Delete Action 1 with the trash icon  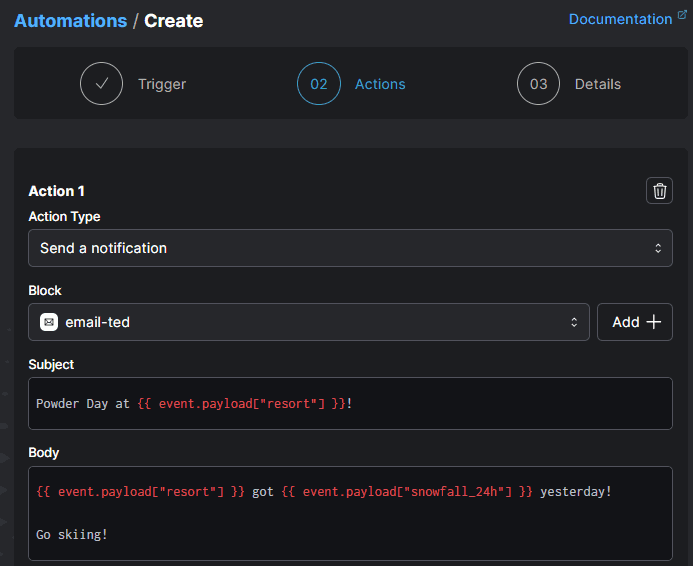[x=659, y=191]
